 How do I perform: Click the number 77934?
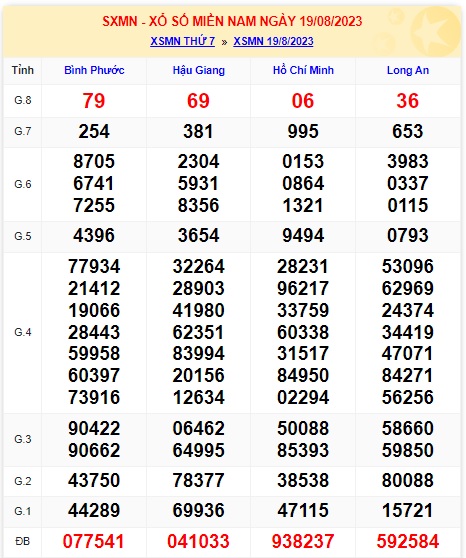click(94, 267)
